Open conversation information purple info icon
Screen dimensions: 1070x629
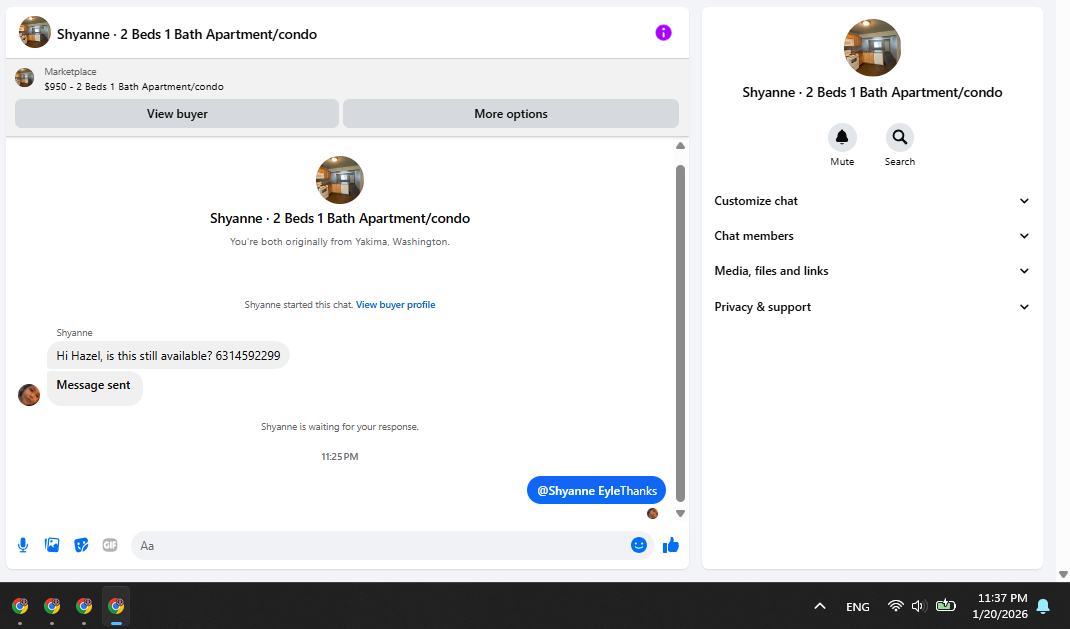[x=663, y=33]
